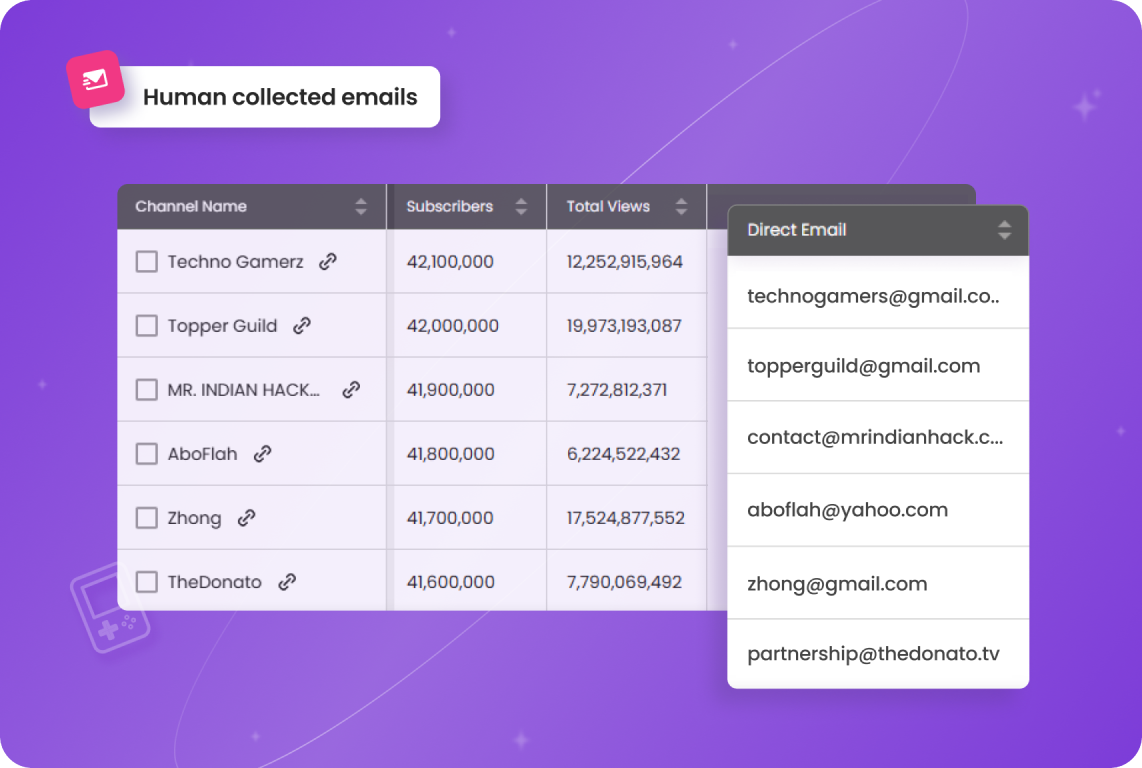Click the Total Views column header label
The width and height of the screenshot is (1142, 768).
pyautogui.click(x=608, y=206)
